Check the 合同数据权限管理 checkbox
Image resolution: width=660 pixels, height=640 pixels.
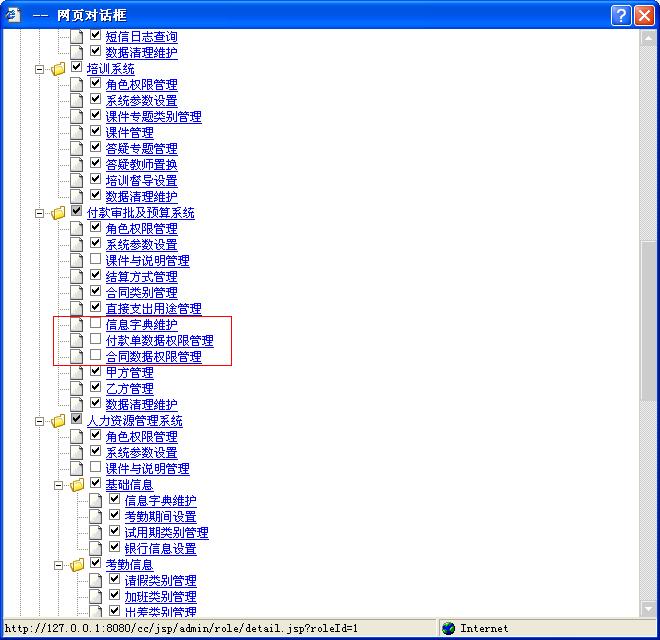point(96,355)
